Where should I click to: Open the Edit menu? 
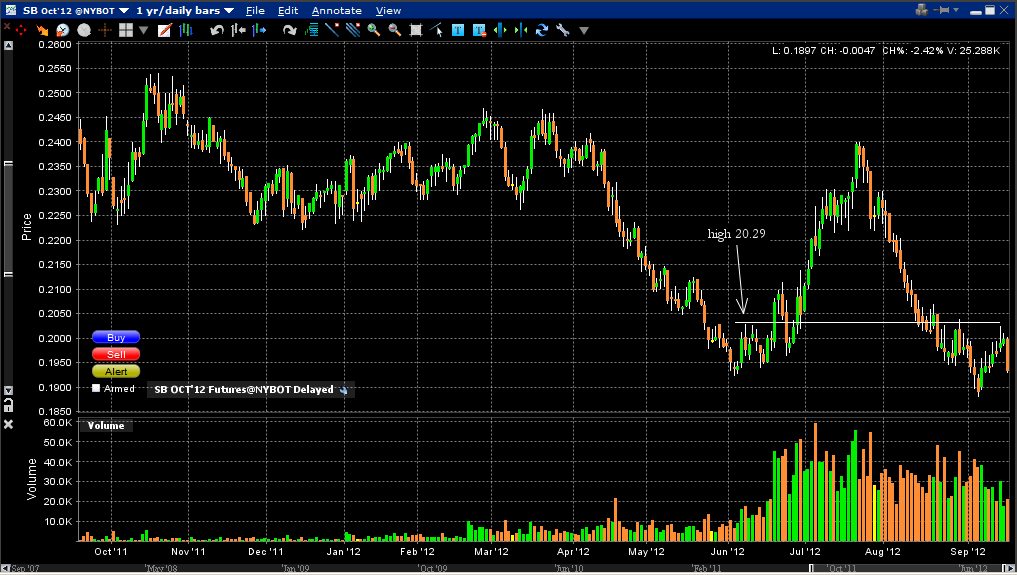coord(288,10)
